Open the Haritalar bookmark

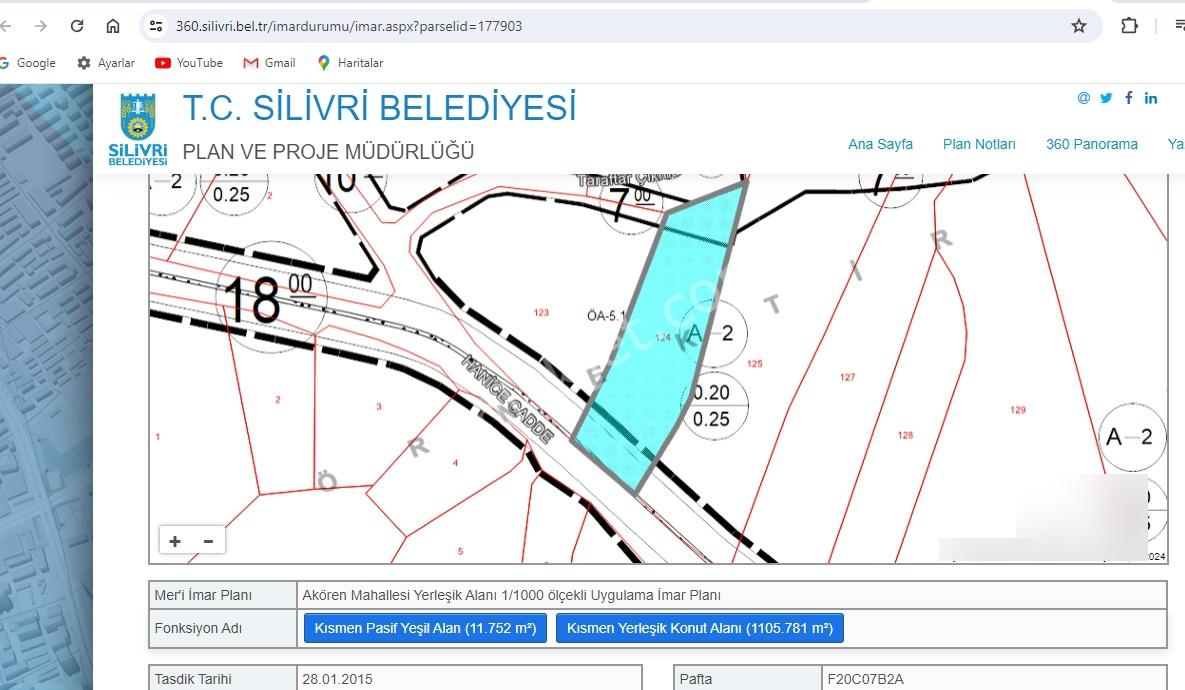[350, 63]
